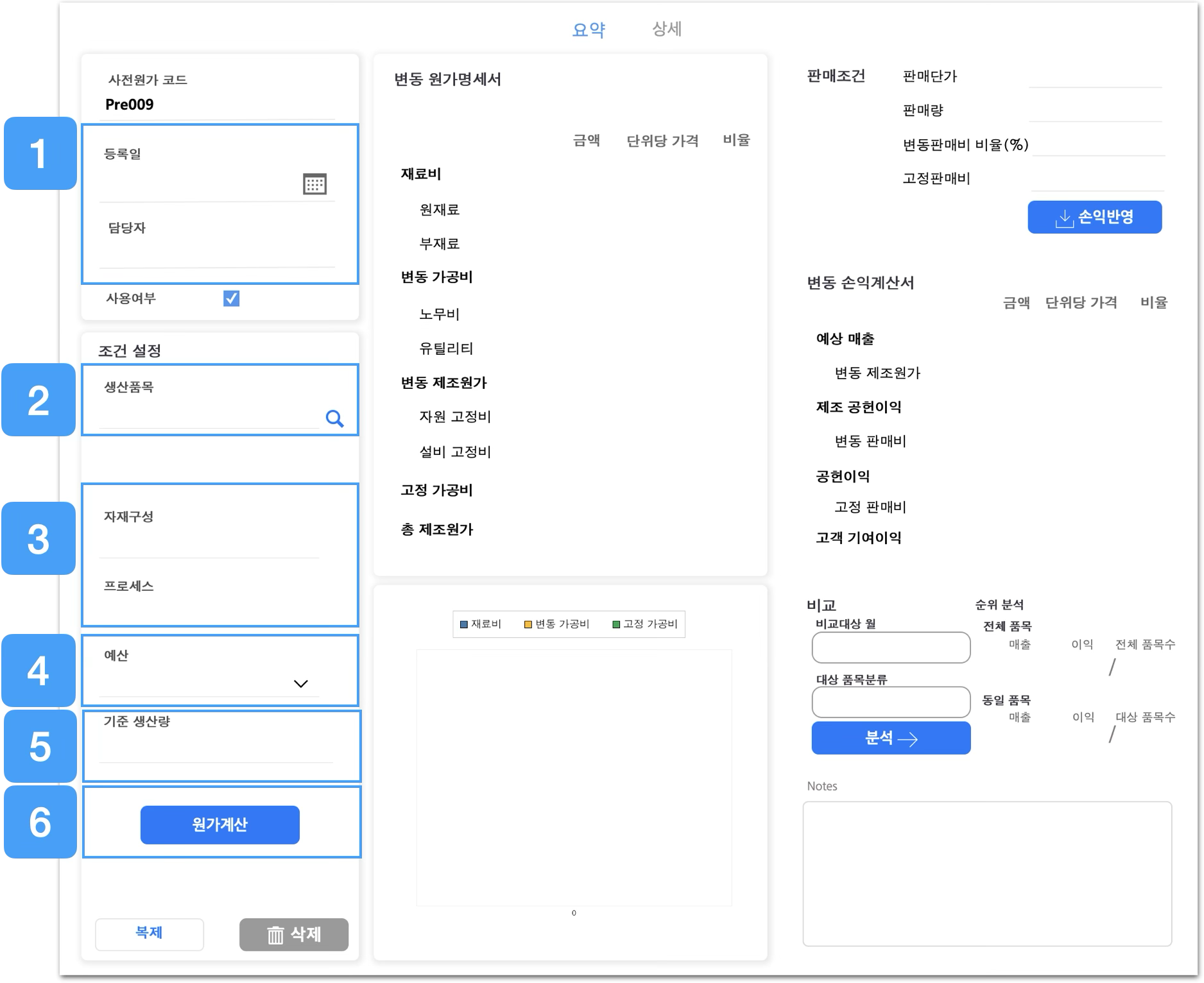Focus the 판매단가 input field
1204x983 pixels.
click(1096, 76)
